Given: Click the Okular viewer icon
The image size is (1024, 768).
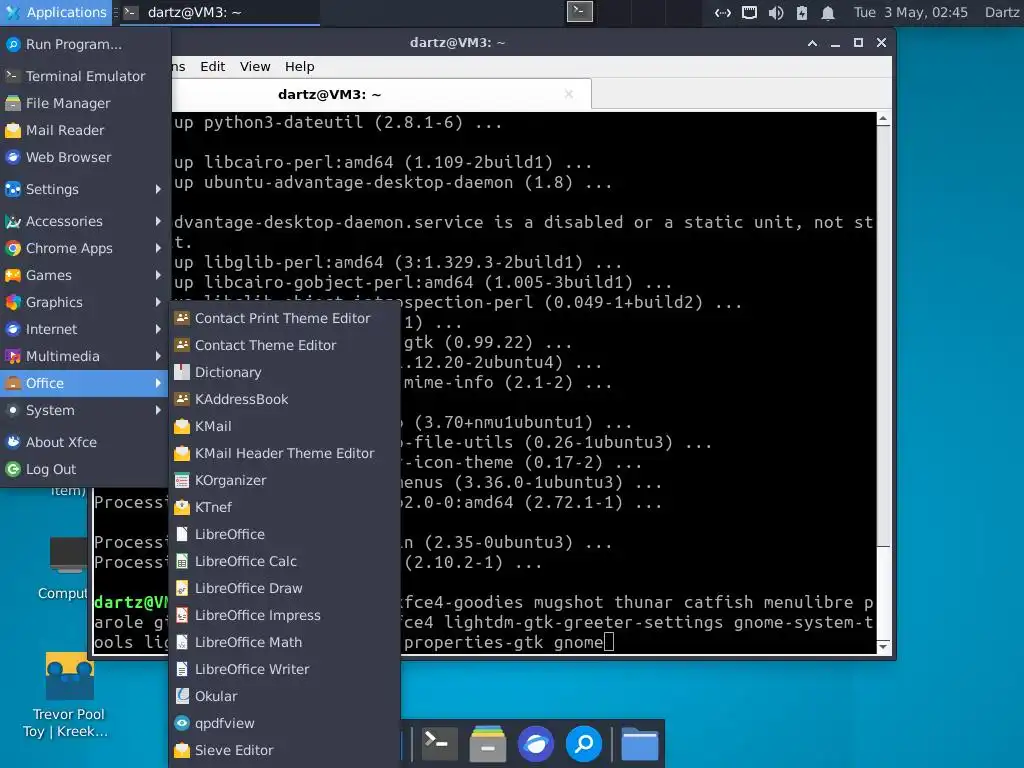Looking at the screenshot, I should click(182, 696).
